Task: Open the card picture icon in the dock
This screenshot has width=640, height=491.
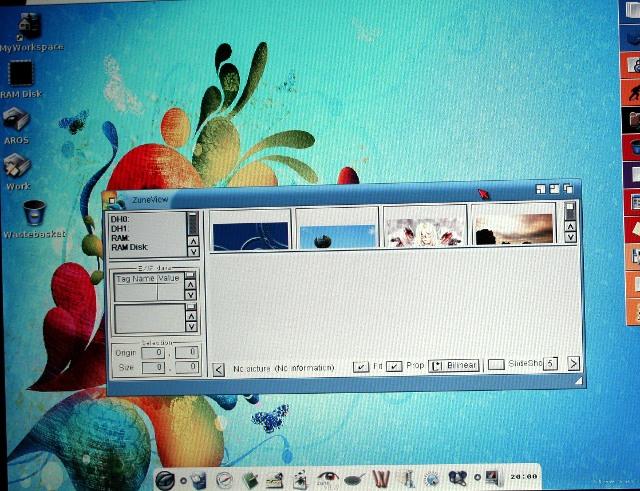Action: 274,480
